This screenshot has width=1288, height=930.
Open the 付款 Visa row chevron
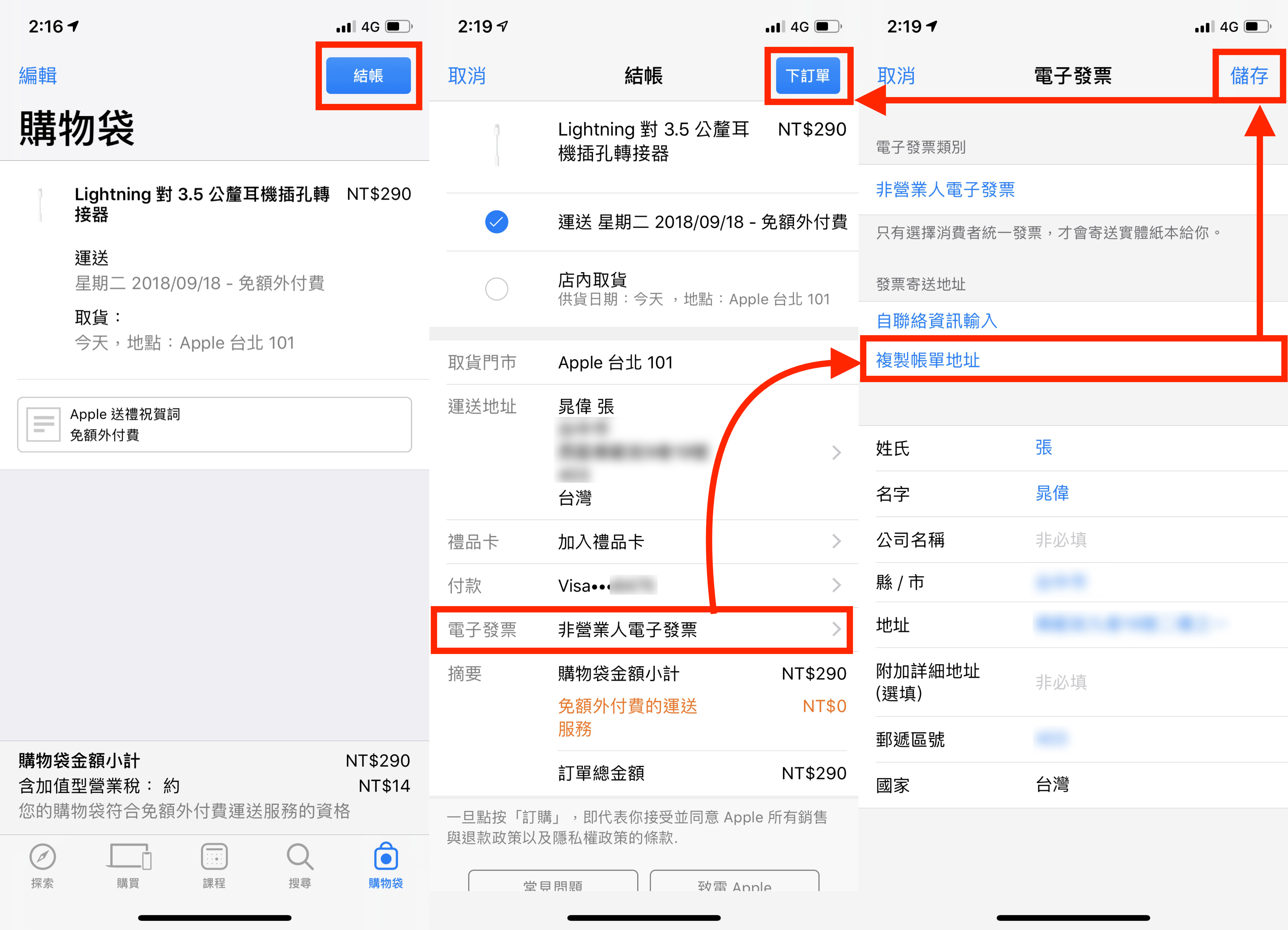[x=836, y=585]
